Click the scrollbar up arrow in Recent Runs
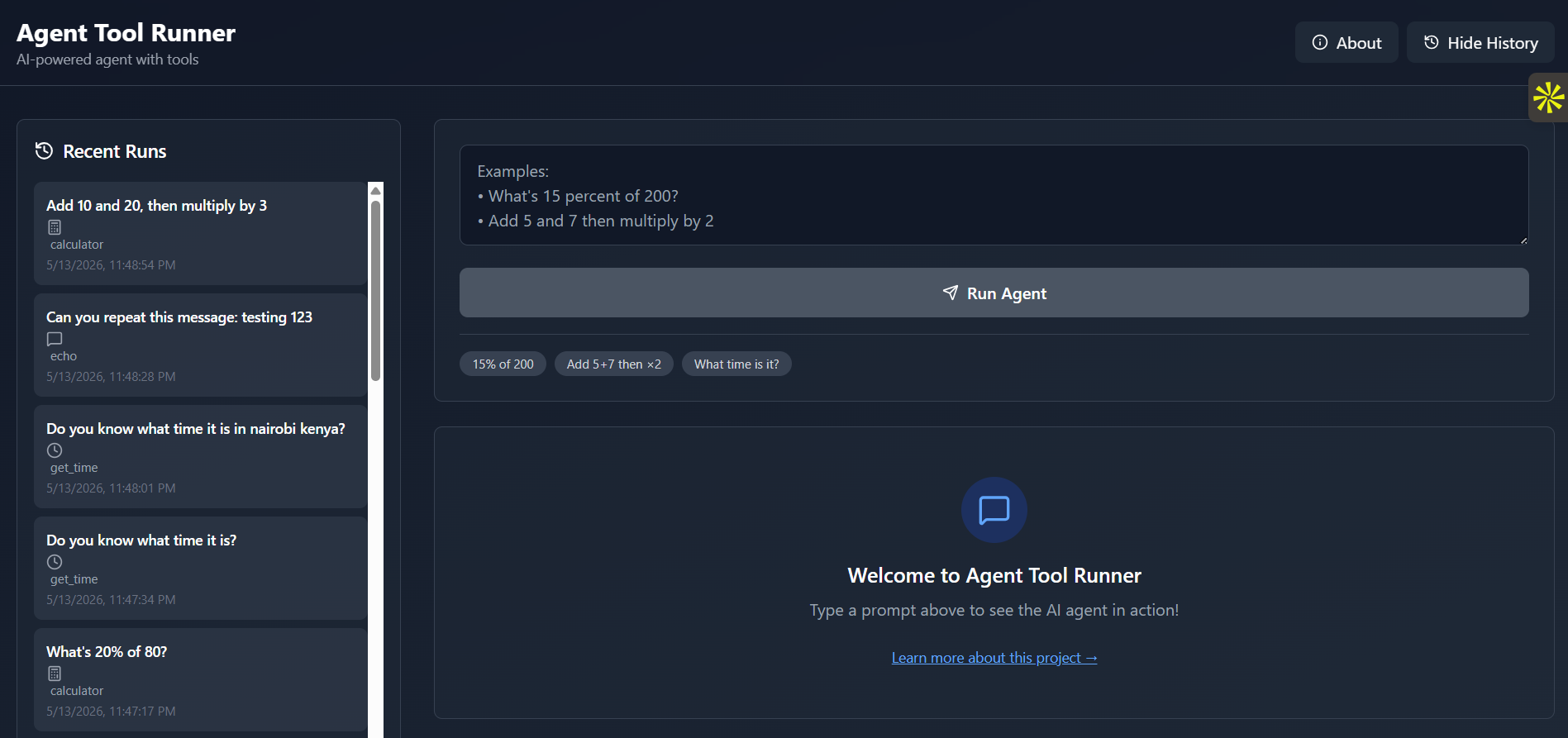Screen dimensions: 1568x738 [375, 190]
